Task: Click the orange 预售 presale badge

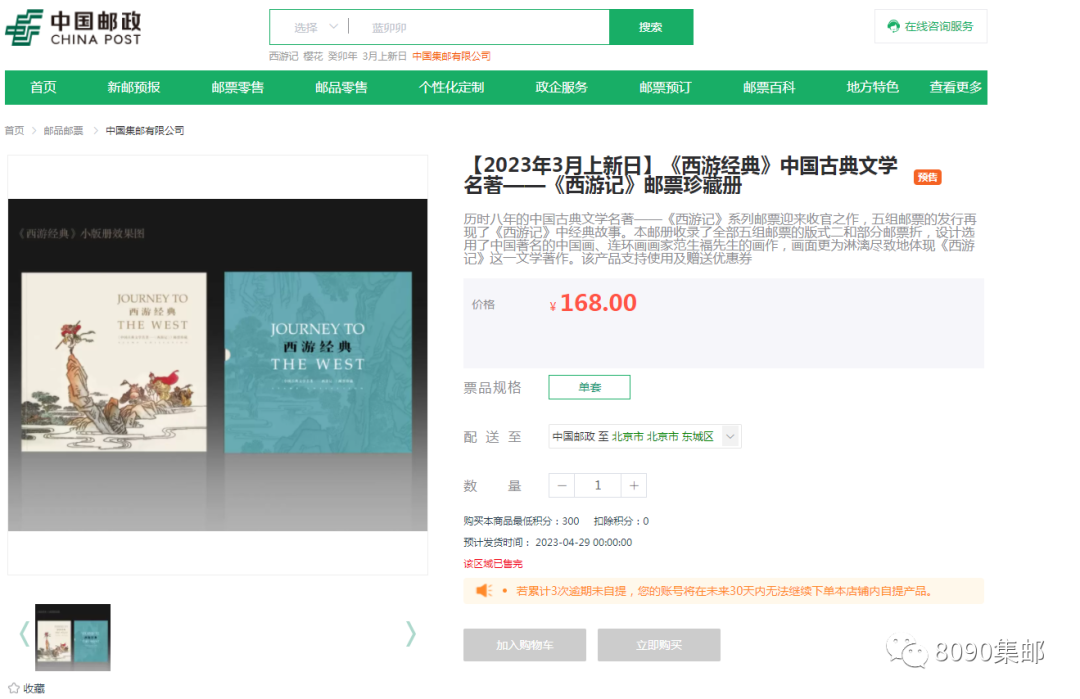Action: click(927, 177)
